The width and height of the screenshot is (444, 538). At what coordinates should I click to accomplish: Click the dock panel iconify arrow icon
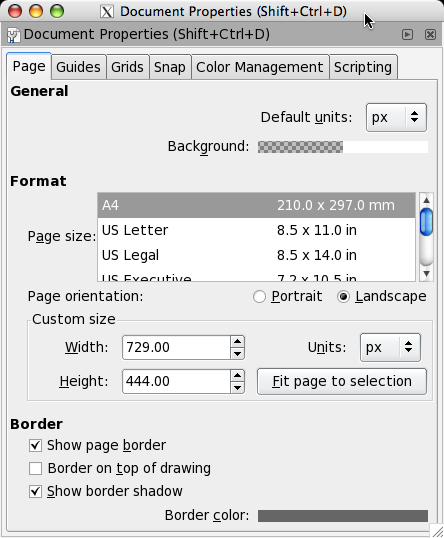407,35
